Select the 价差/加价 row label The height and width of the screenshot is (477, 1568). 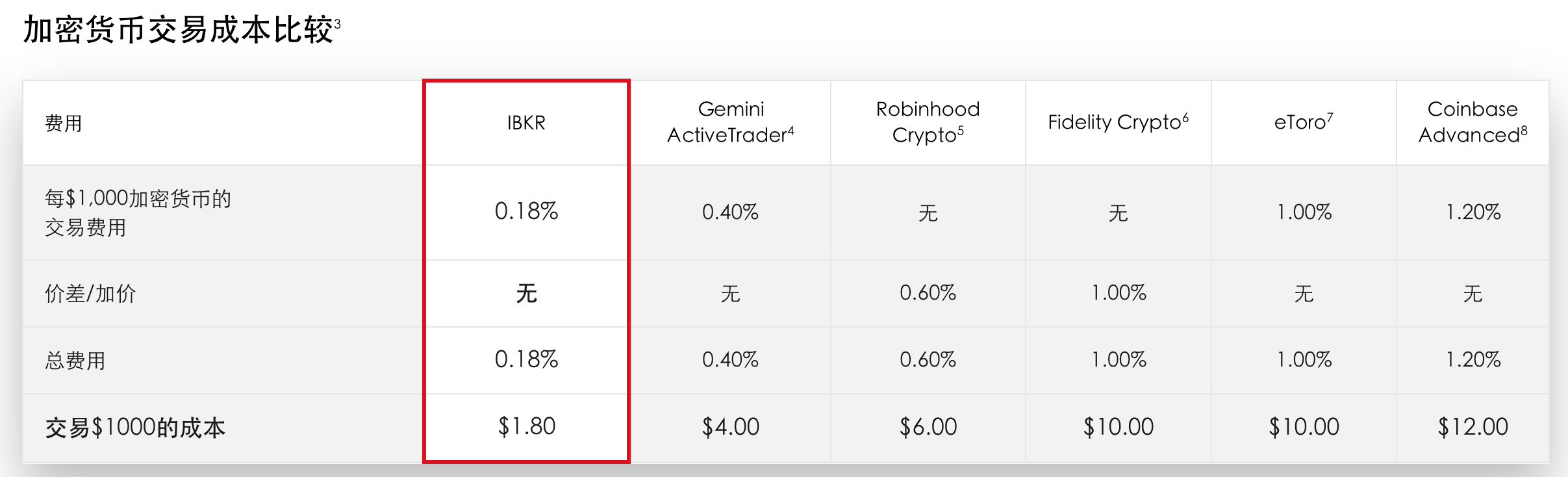[90, 294]
